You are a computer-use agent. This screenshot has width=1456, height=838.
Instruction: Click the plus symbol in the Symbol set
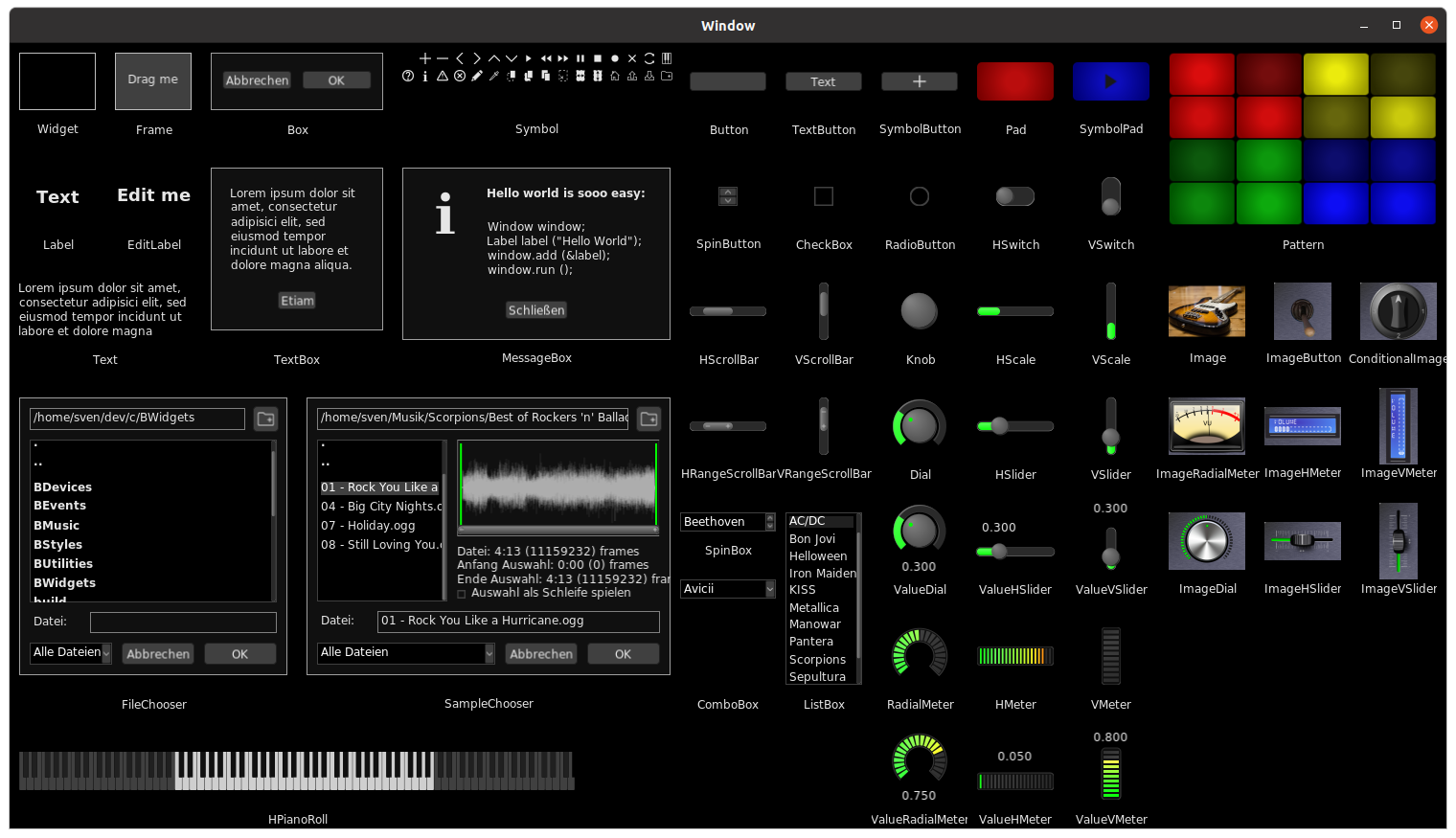(x=425, y=58)
